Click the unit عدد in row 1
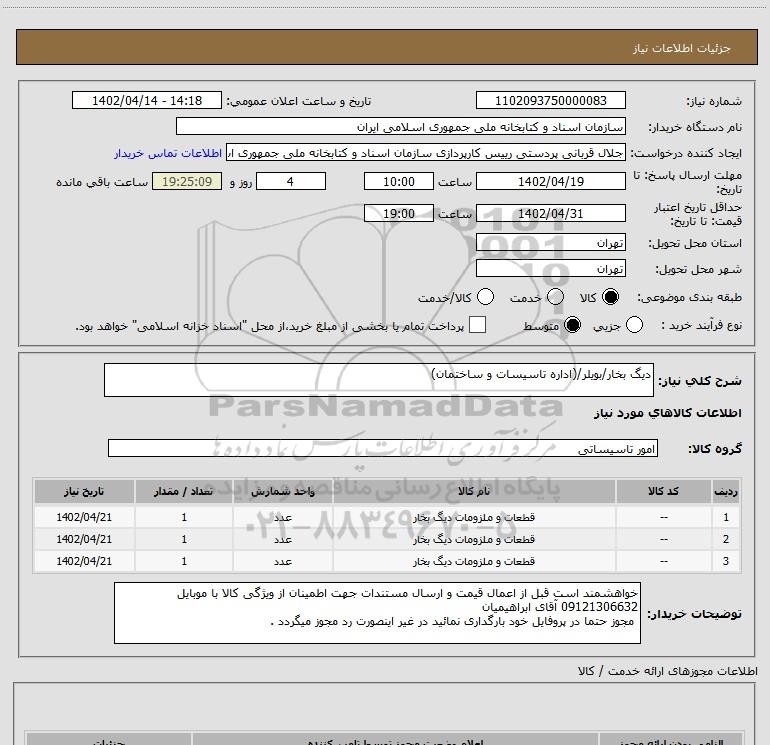 pos(283,517)
